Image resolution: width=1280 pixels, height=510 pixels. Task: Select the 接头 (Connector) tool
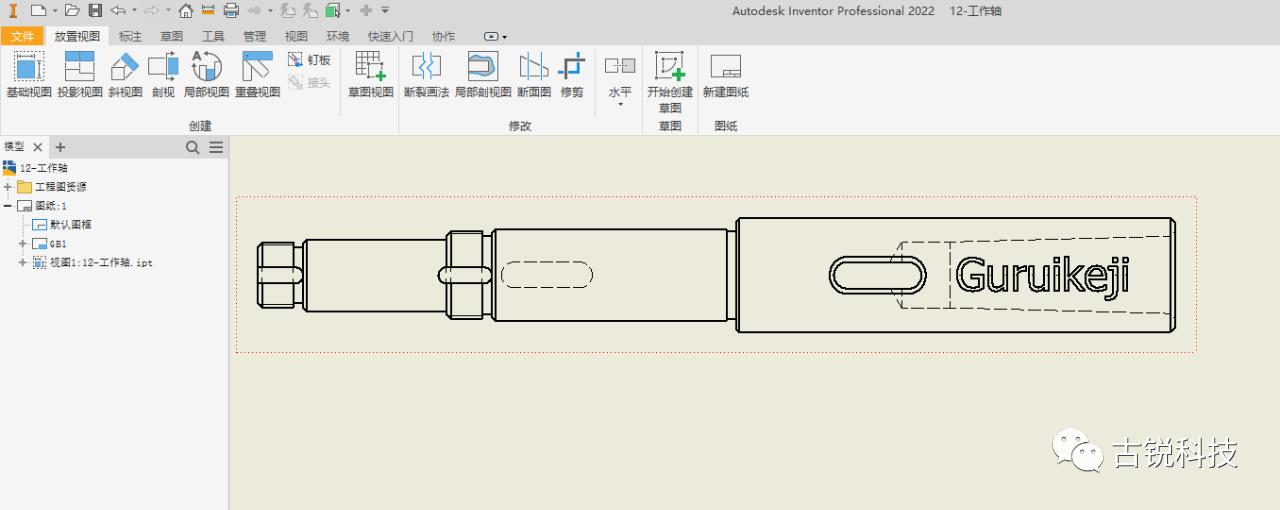(309, 83)
